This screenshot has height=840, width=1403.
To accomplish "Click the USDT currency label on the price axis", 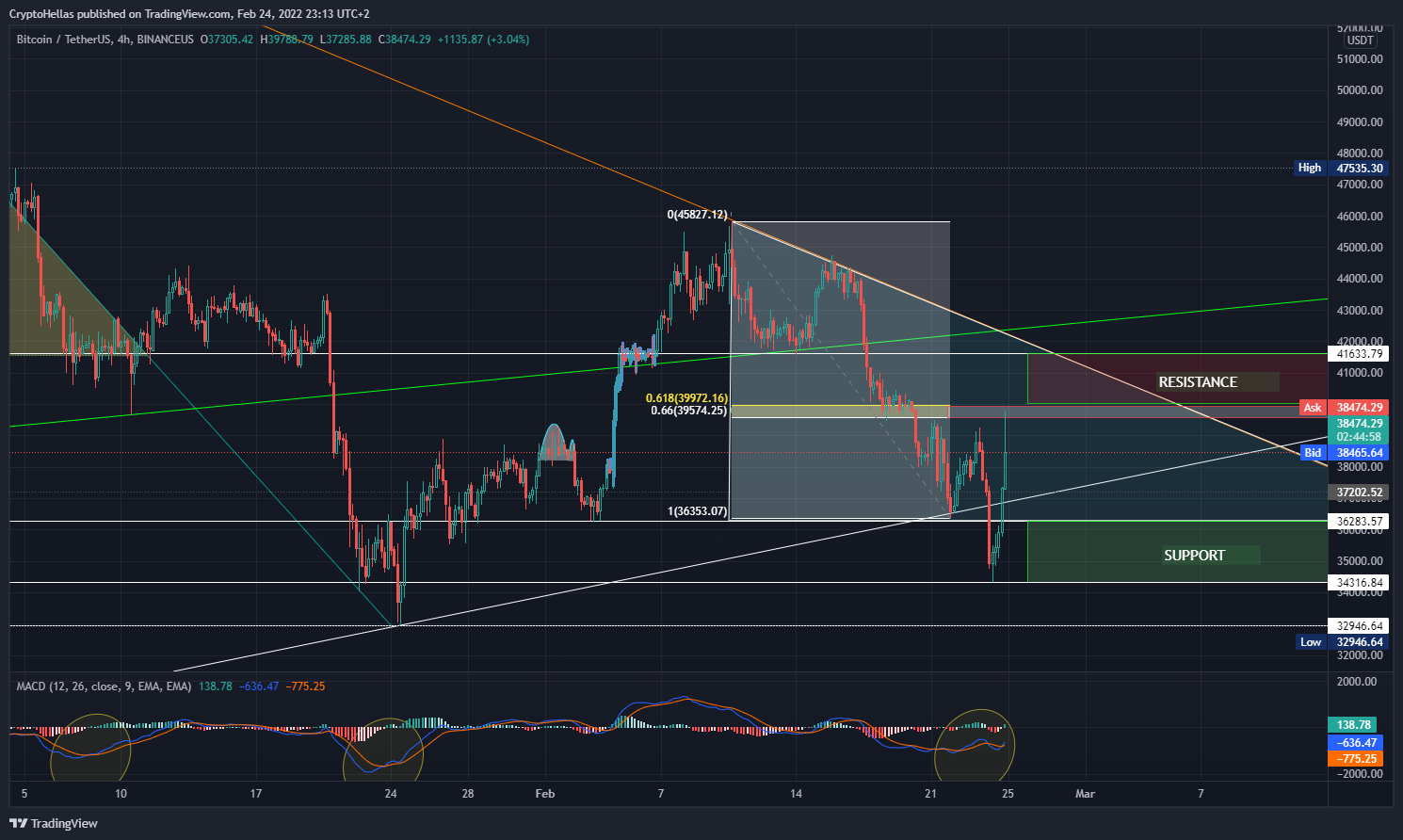I will [x=1360, y=40].
